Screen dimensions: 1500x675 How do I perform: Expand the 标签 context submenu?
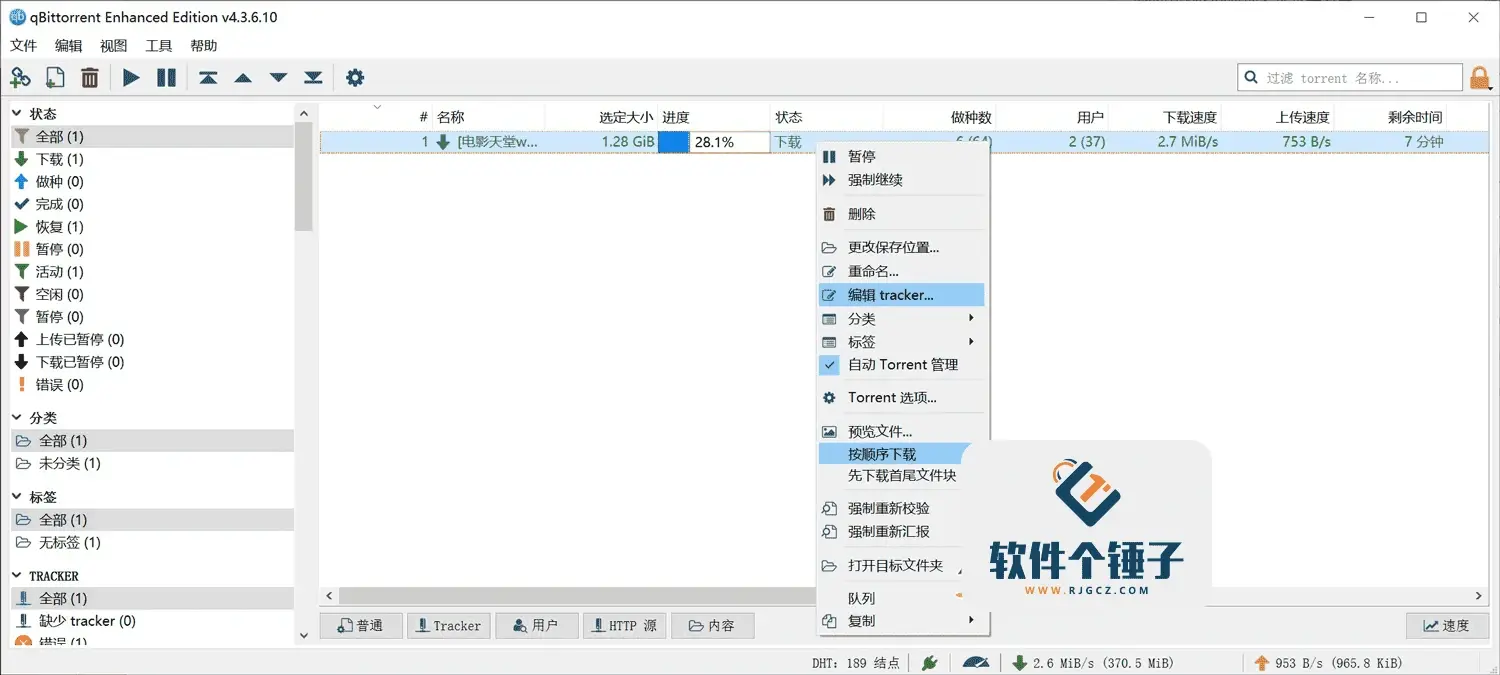tap(902, 342)
